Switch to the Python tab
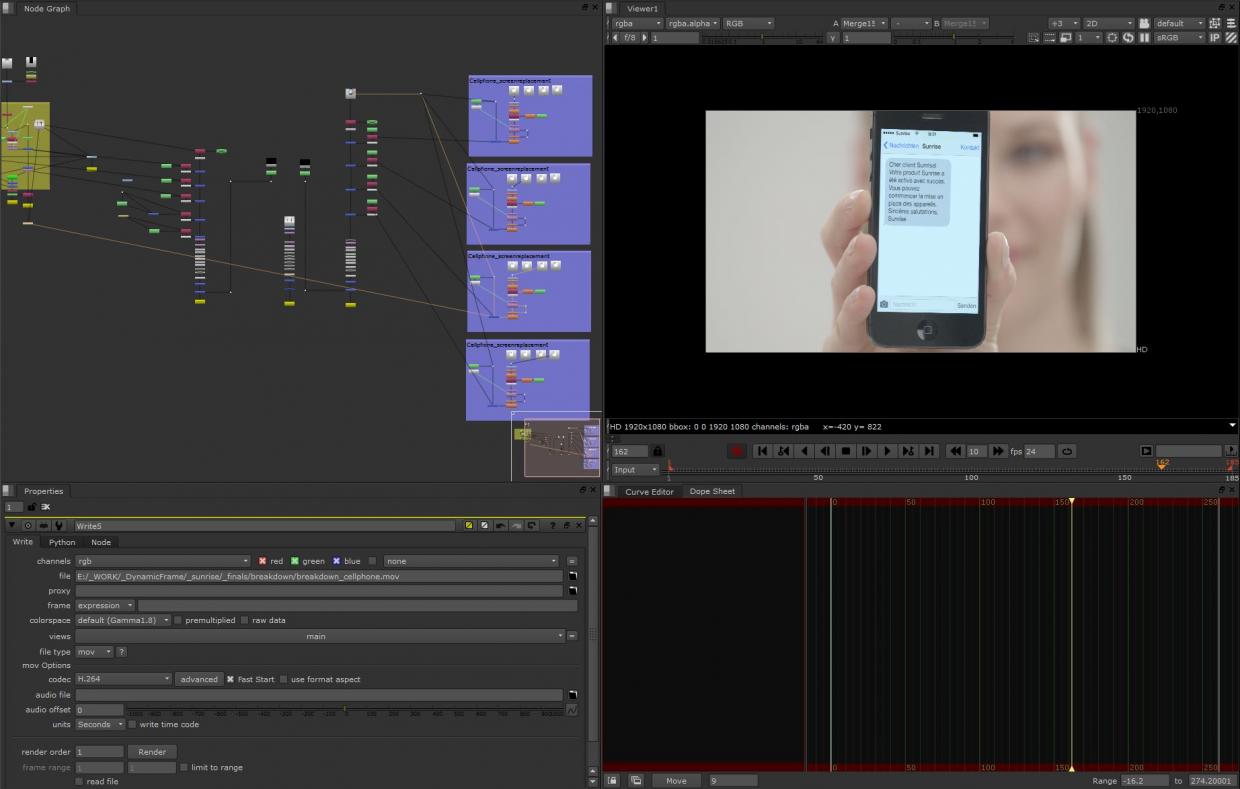1240x789 pixels. [x=62, y=542]
